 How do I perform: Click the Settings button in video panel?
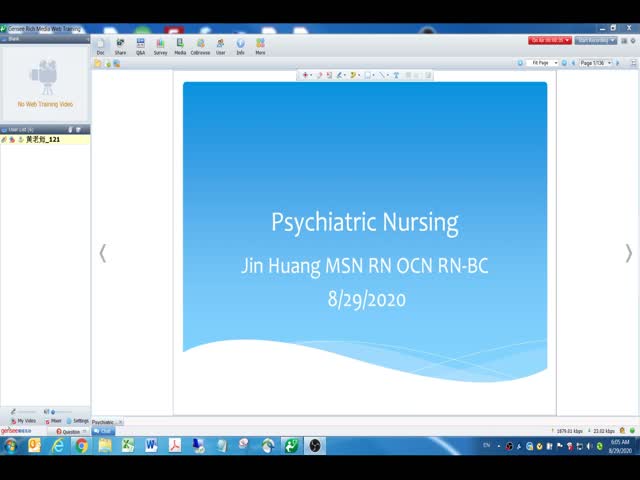click(78, 421)
